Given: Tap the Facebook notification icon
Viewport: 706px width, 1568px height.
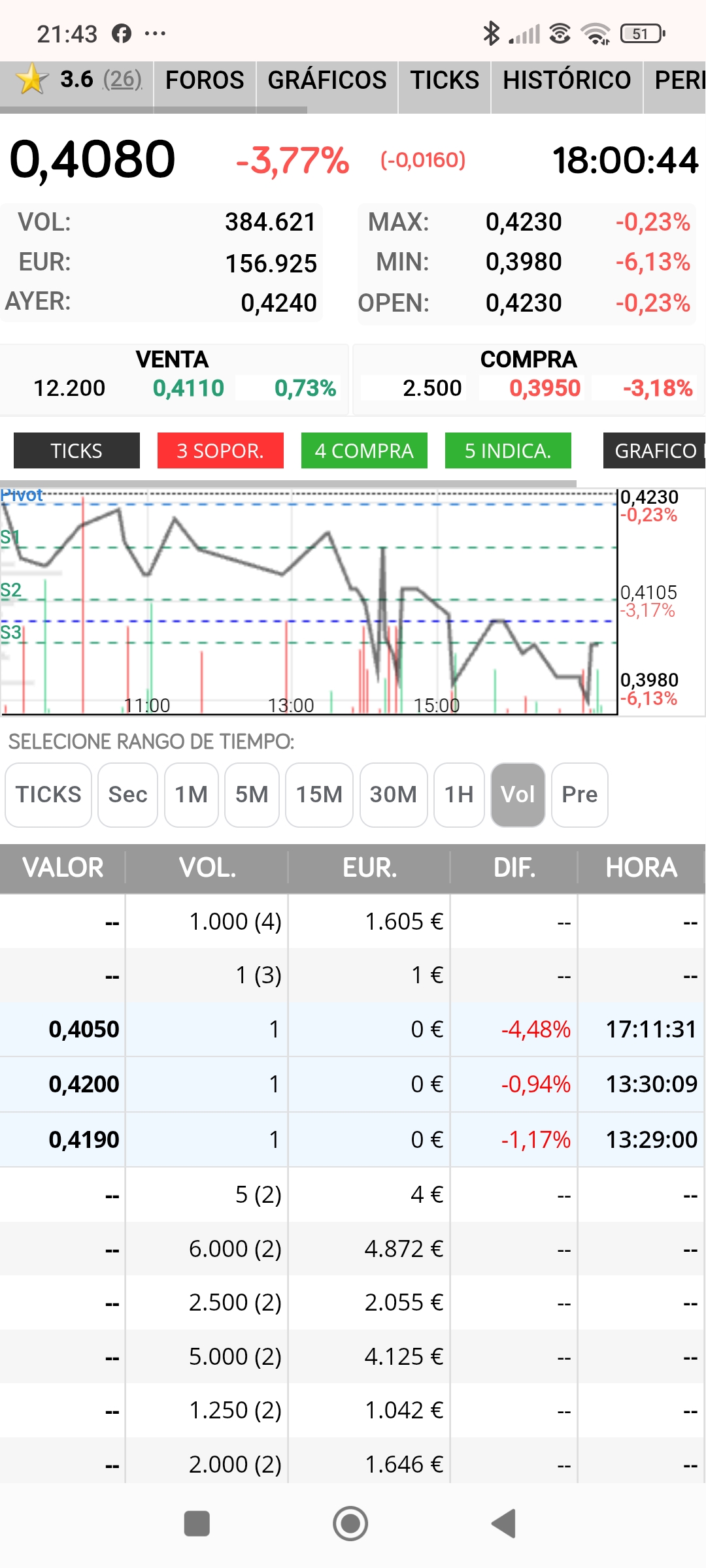Looking at the screenshot, I should coord(122,33).
